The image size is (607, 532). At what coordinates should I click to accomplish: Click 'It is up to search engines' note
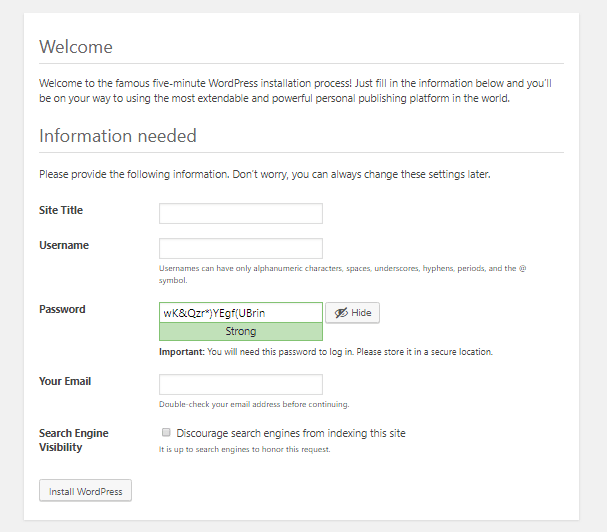245,450
